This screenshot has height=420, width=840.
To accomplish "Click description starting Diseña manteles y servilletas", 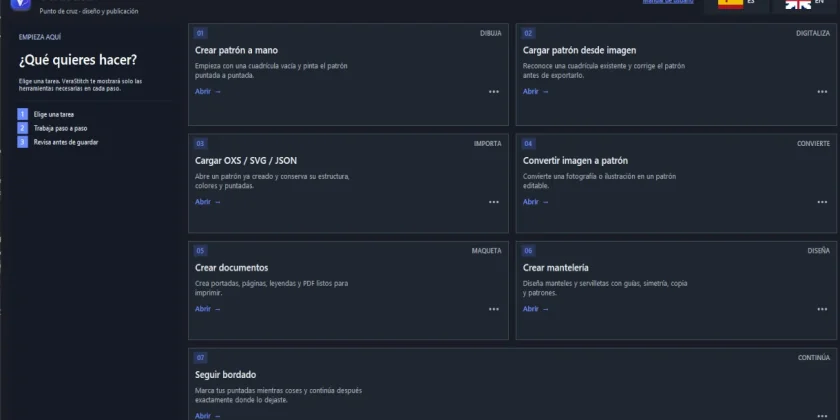I will pyautogui.click(x=605, y=288).
